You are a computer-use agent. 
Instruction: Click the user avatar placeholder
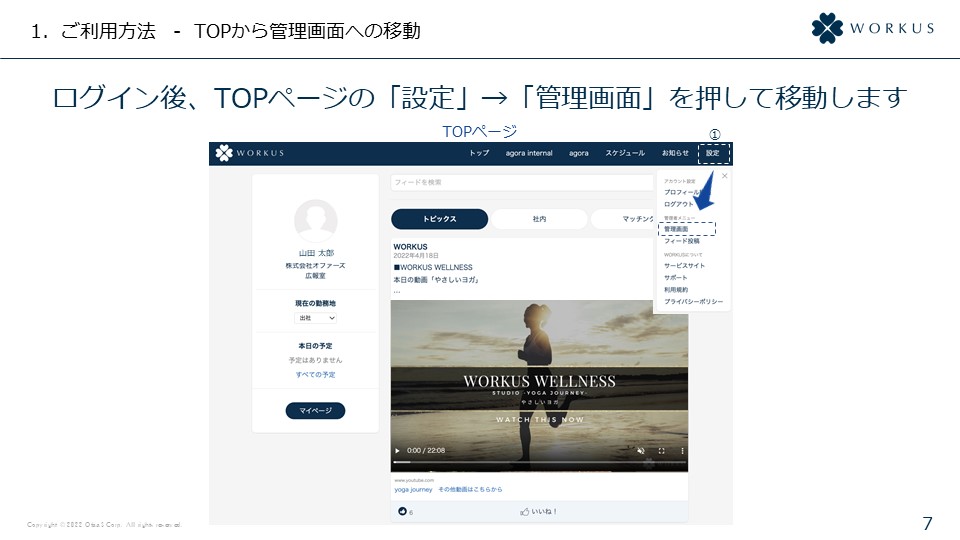coord(315,220)
